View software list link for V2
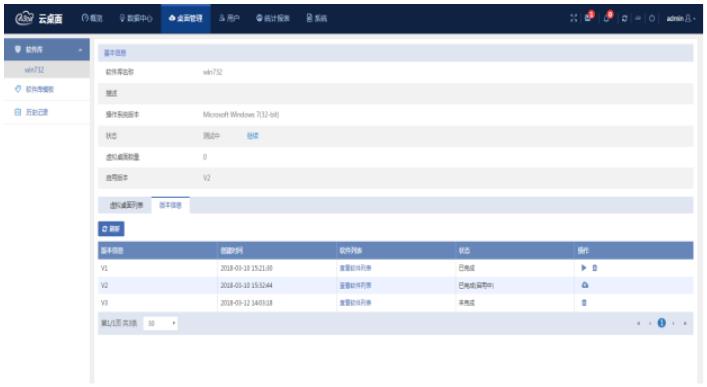The height and width of the screenshot is (387, 707). [355, 286]
